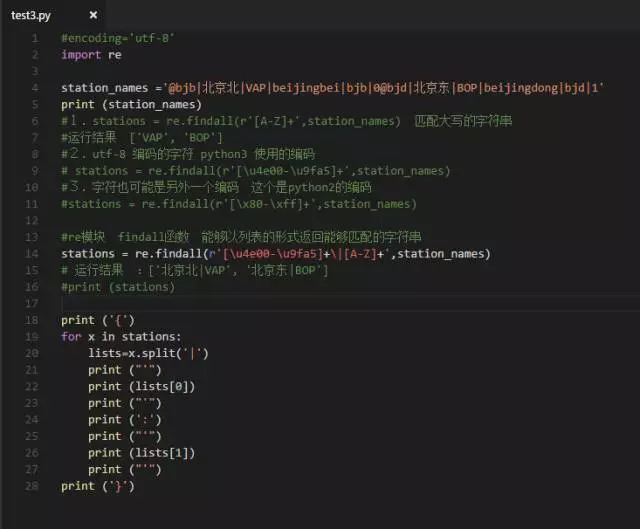This screenshot has height=529, width=640.
Task: Click line number 1 in gutter
Action: (x=35, y=38)
